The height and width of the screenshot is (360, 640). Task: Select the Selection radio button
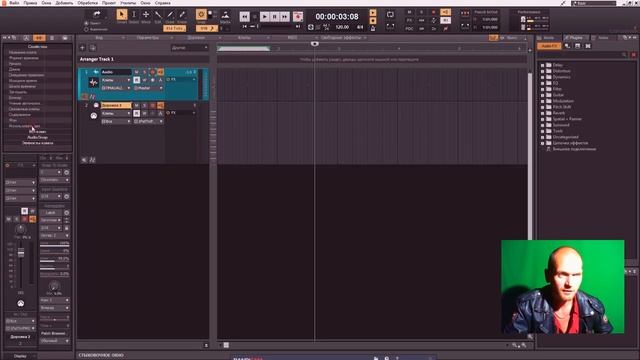pos(86,29)
